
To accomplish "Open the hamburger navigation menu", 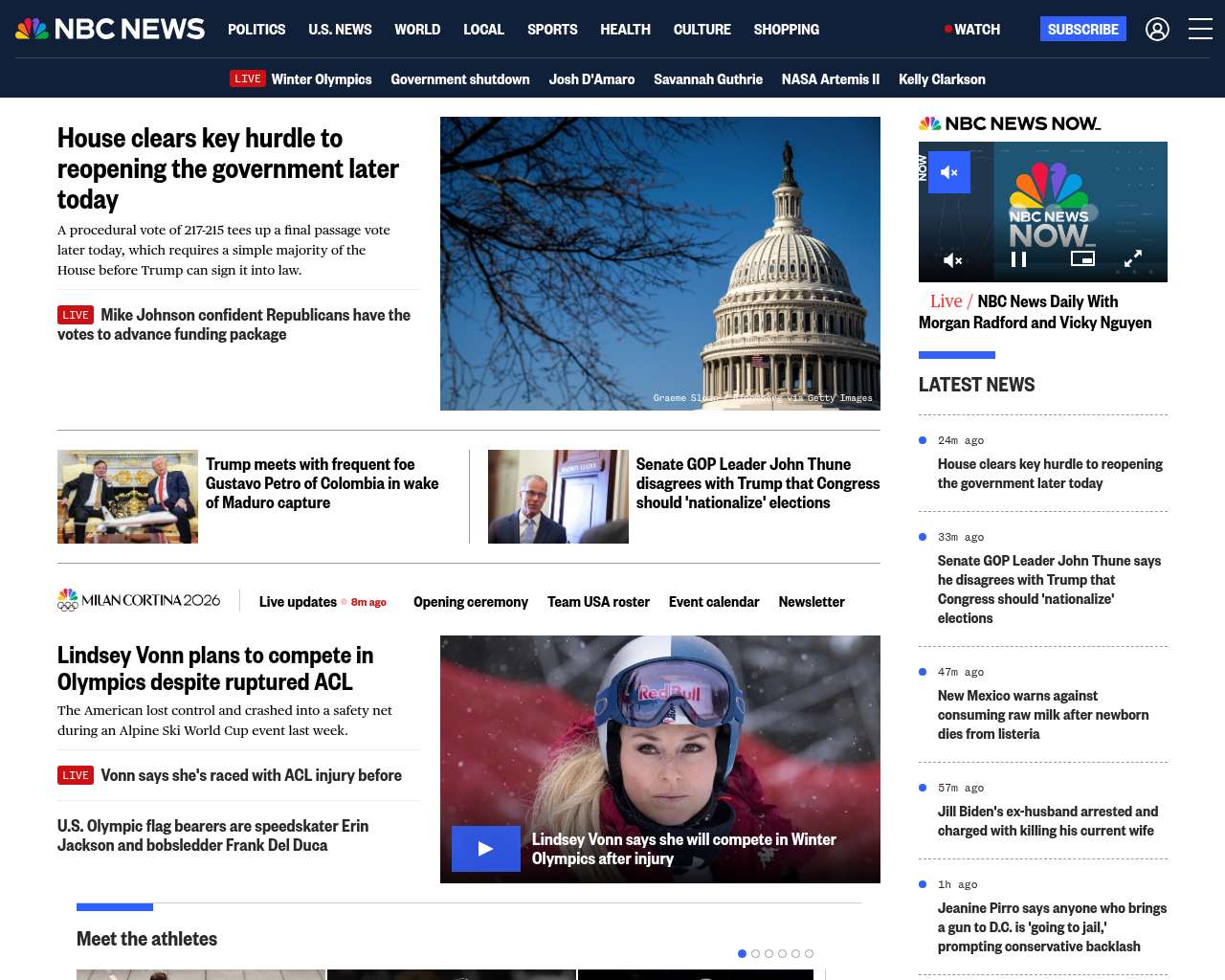I will coord(1200,30).
